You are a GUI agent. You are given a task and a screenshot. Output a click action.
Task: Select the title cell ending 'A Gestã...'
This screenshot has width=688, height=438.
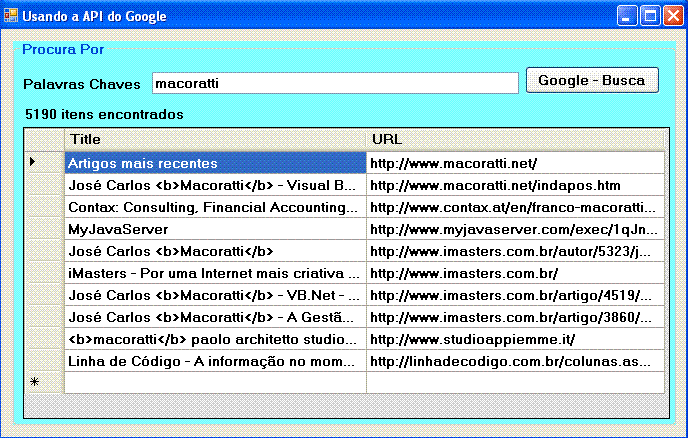[x=215, y=317]
